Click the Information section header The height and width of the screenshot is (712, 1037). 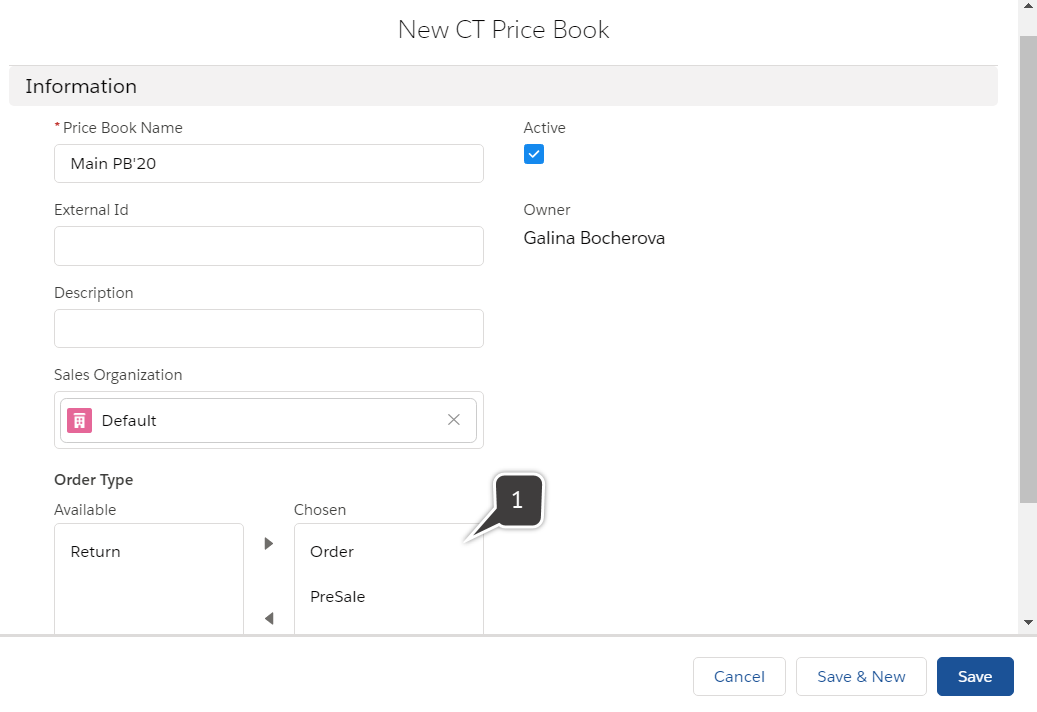tap(81, 86)
